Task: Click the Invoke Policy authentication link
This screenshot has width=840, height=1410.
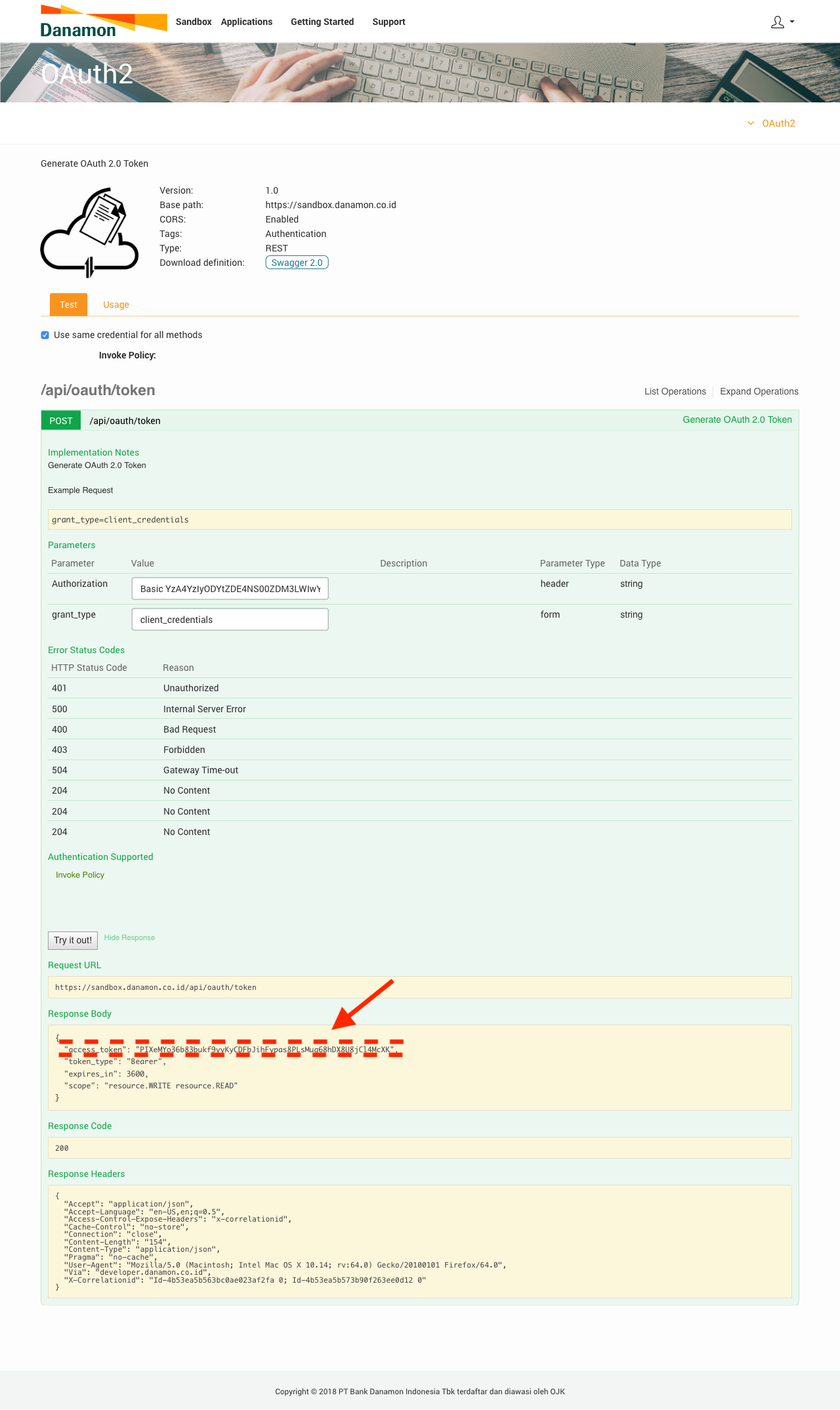Action: [x=80, y=875]
